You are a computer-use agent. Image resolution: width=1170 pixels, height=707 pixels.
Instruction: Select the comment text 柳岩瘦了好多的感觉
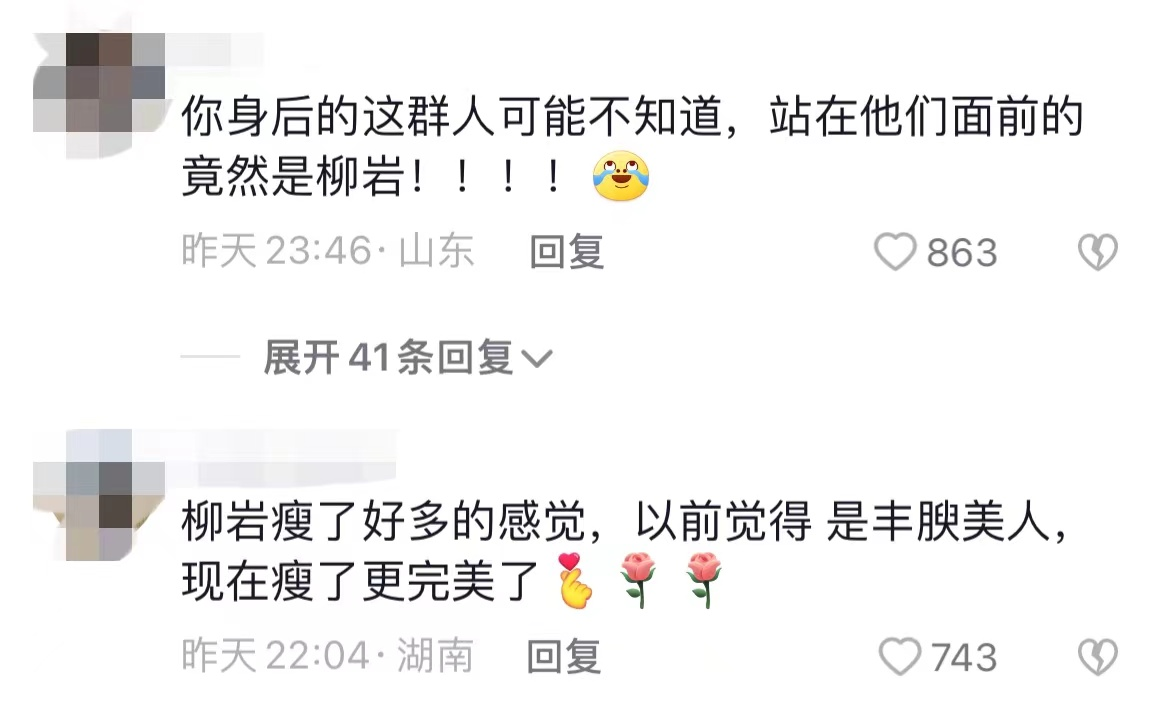point(383,521)
